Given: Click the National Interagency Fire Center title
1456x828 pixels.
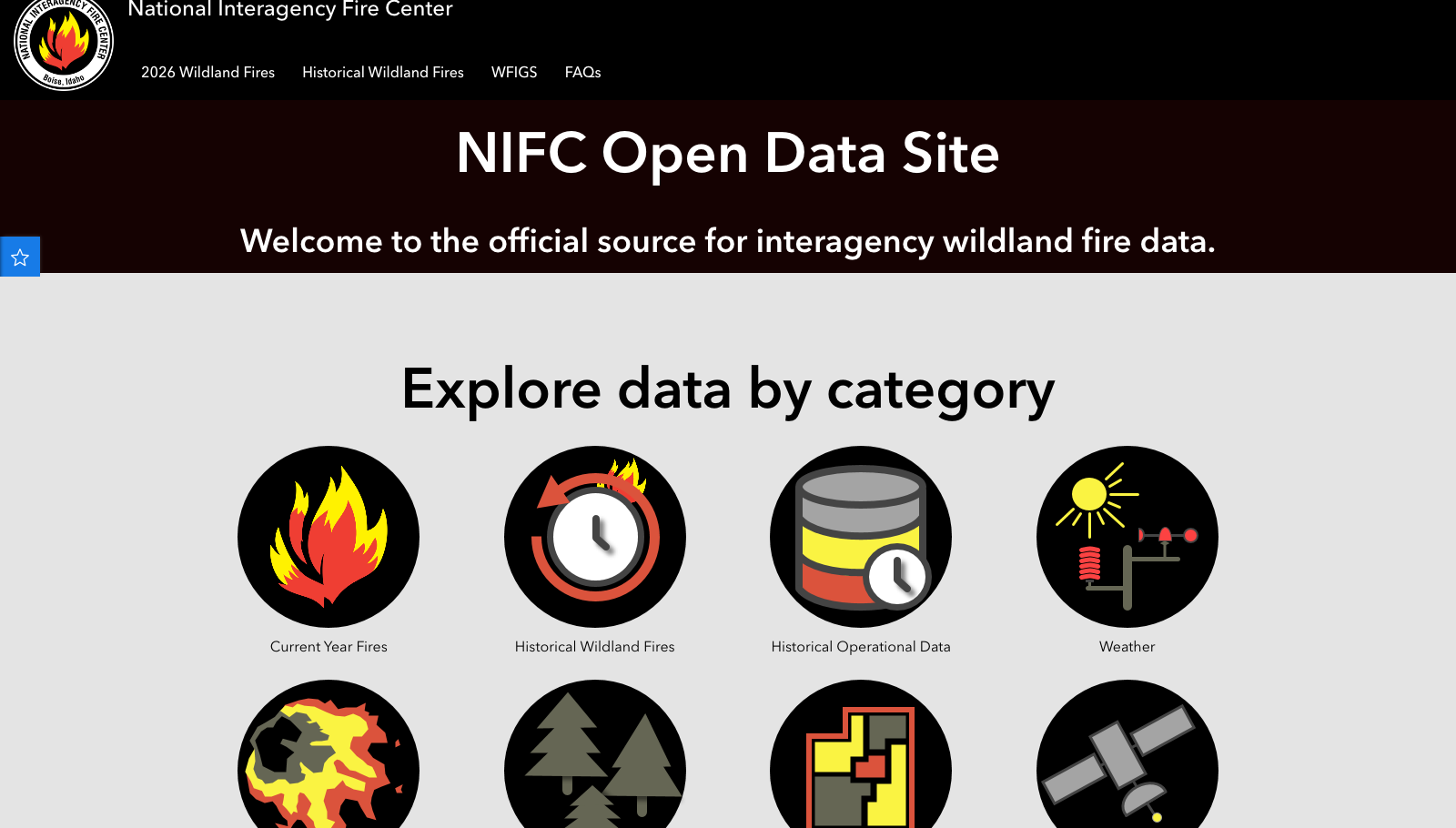Looking at the screenshot, I should tap(290, 10).
